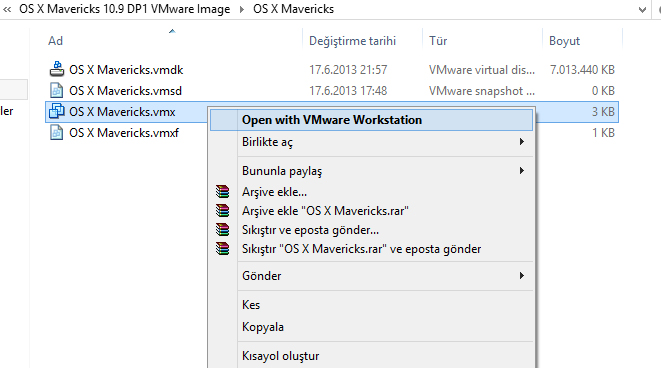The image size is (661, 368).
Task: Click WinRAR icon beside 'Arşive ekle...'
Action: pos(223,192)
